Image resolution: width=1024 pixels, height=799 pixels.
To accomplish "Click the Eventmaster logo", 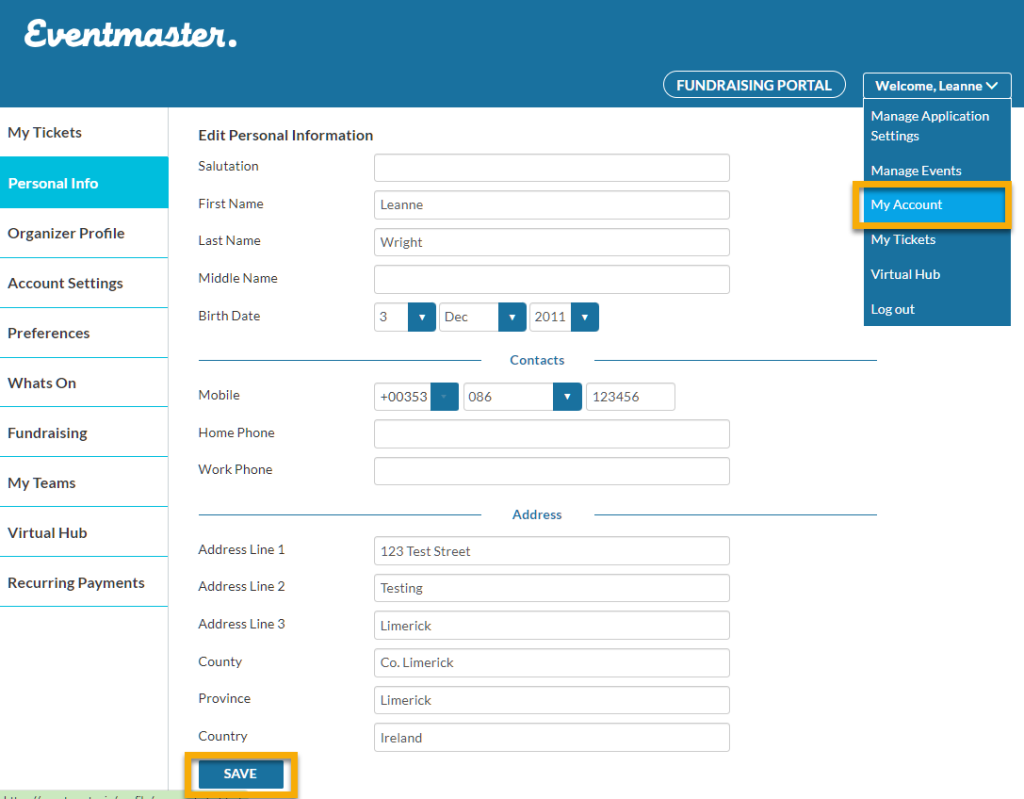I will [x=131, y=34].
